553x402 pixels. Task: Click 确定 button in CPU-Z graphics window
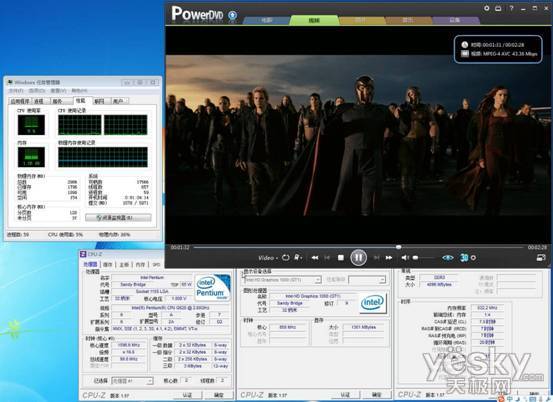(x=377, y=395)
